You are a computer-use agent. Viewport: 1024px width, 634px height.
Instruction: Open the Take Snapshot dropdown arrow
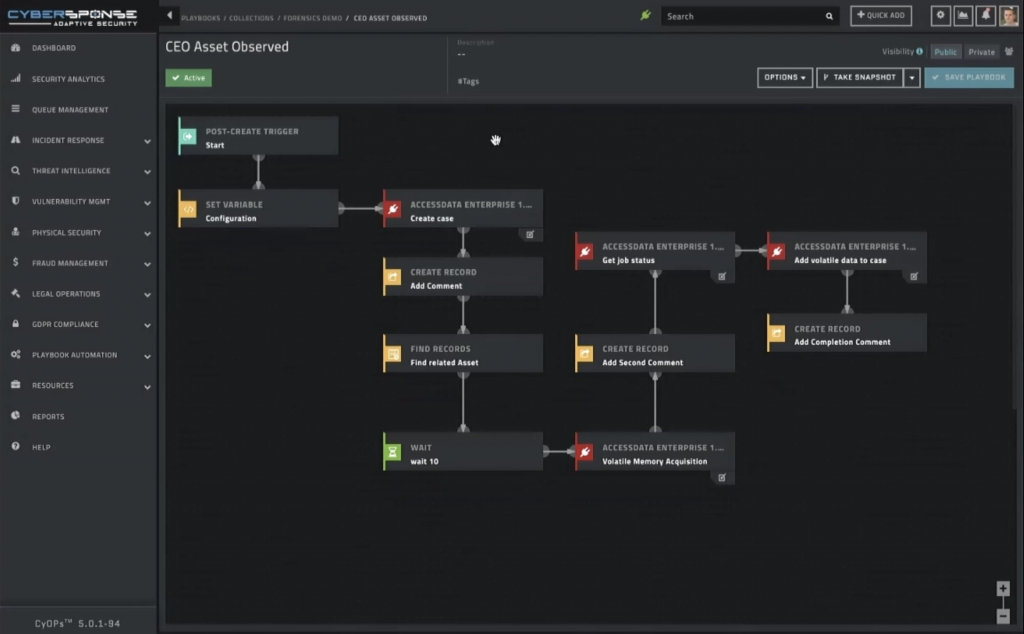click(x=913, y=77)
